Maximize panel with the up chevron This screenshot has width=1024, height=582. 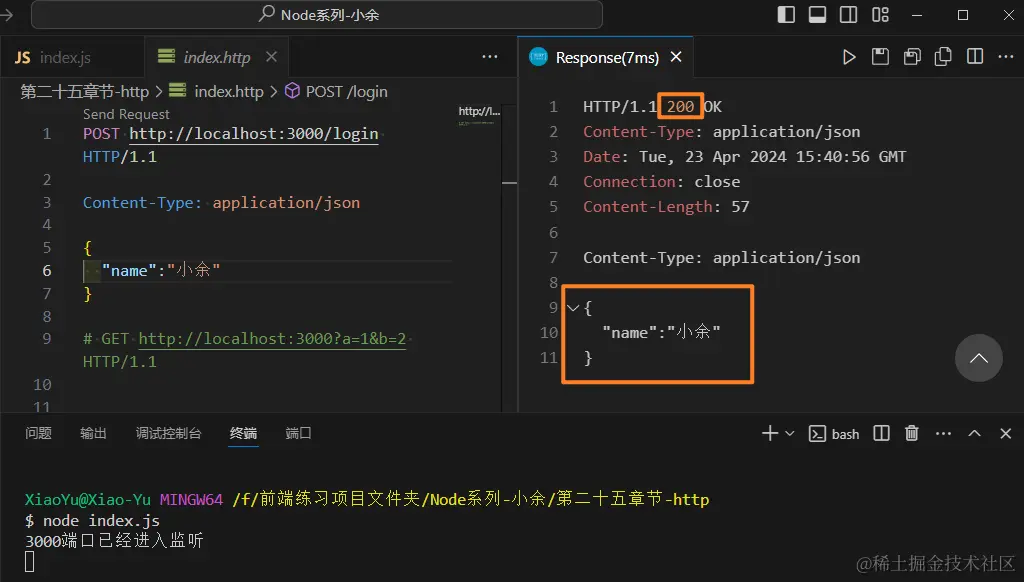tap(974, 433)
